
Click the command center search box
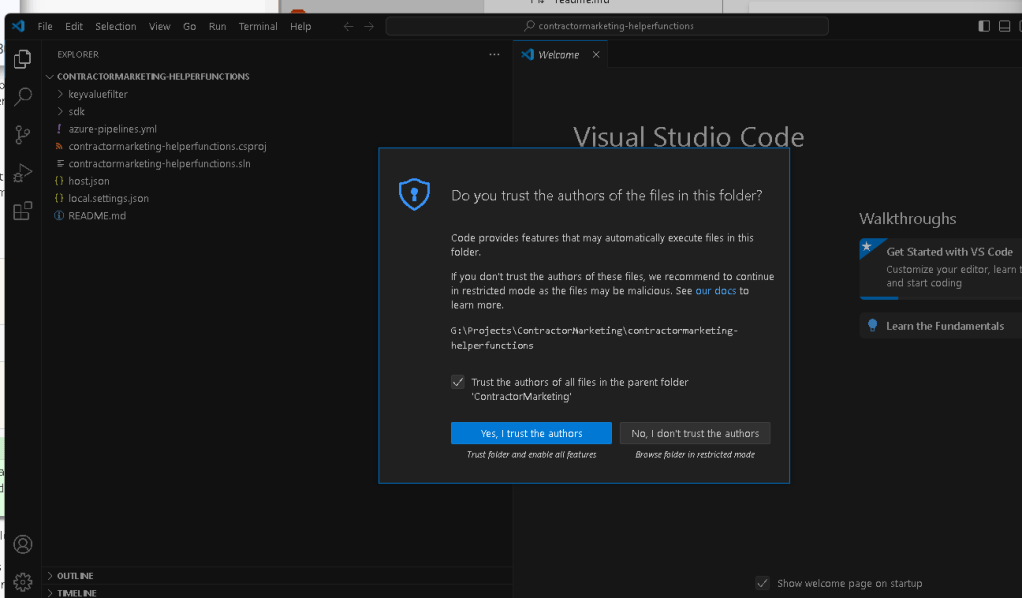click(607, 26)
